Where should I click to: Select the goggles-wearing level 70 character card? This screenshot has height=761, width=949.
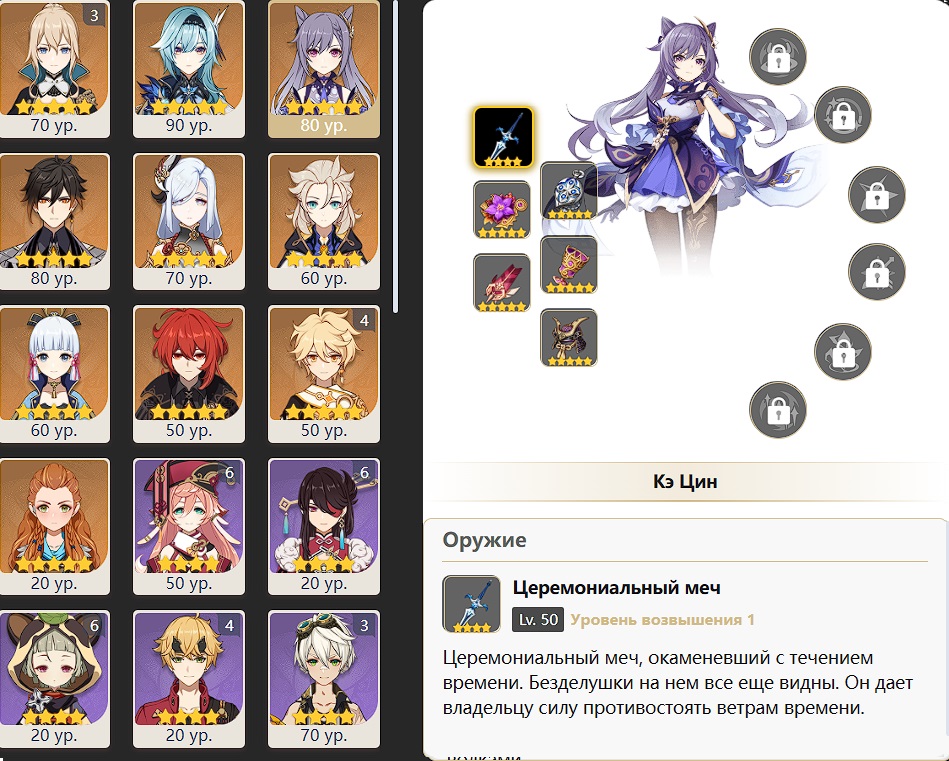pos(324,679)
